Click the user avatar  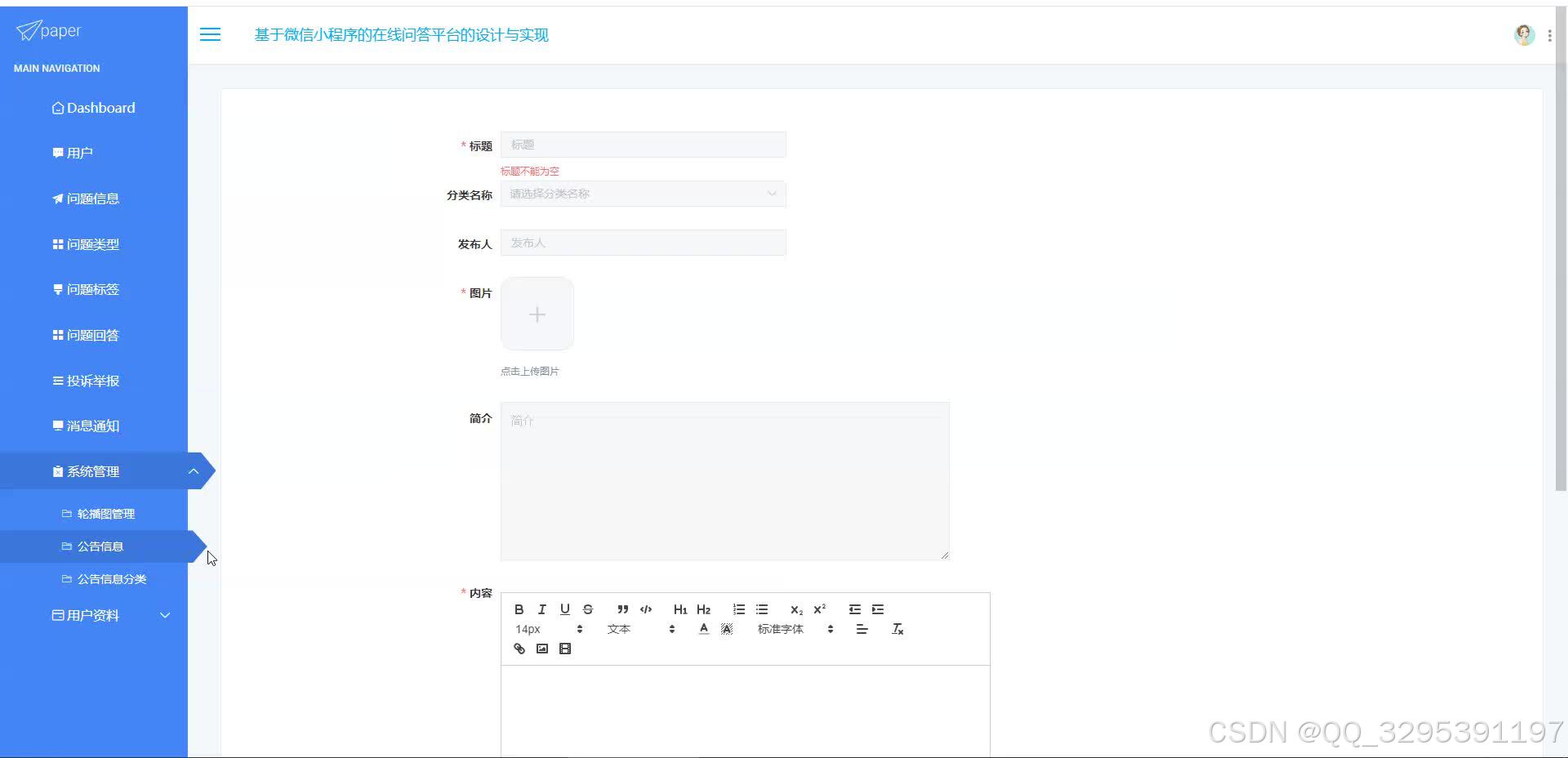(1524, 34)
